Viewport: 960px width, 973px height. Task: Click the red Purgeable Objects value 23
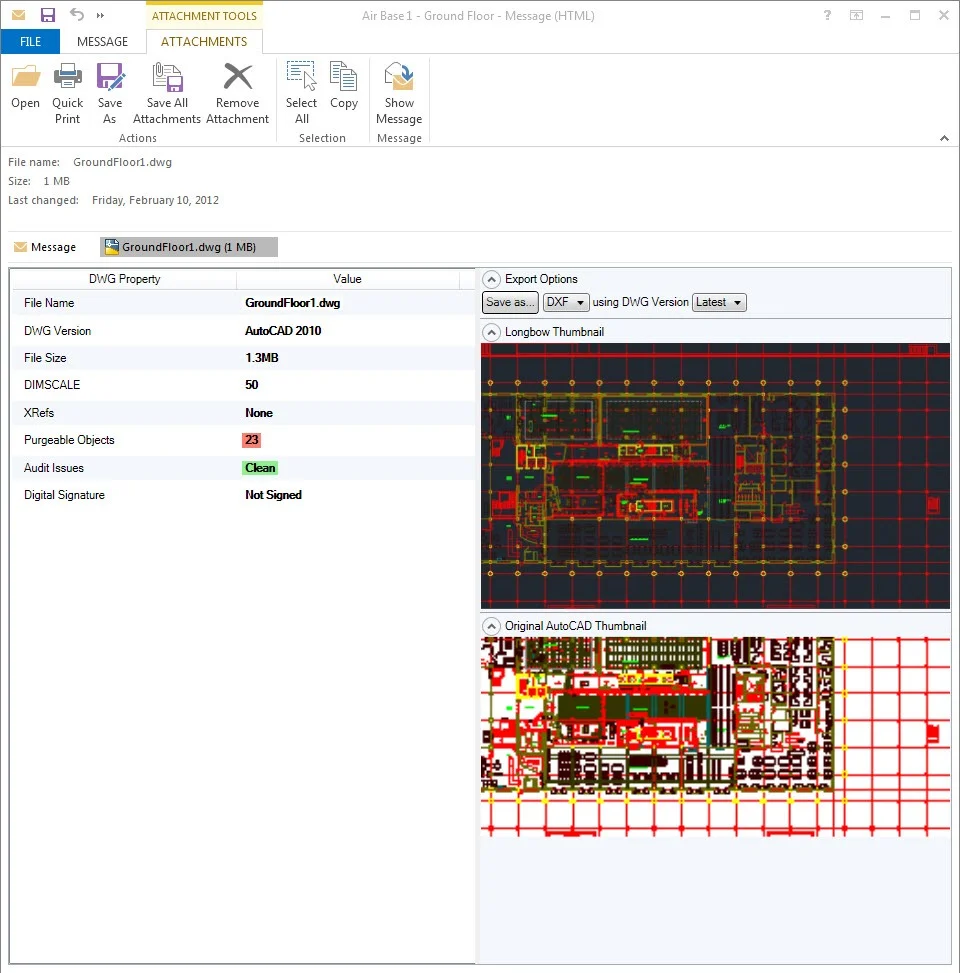pos(251,440)
